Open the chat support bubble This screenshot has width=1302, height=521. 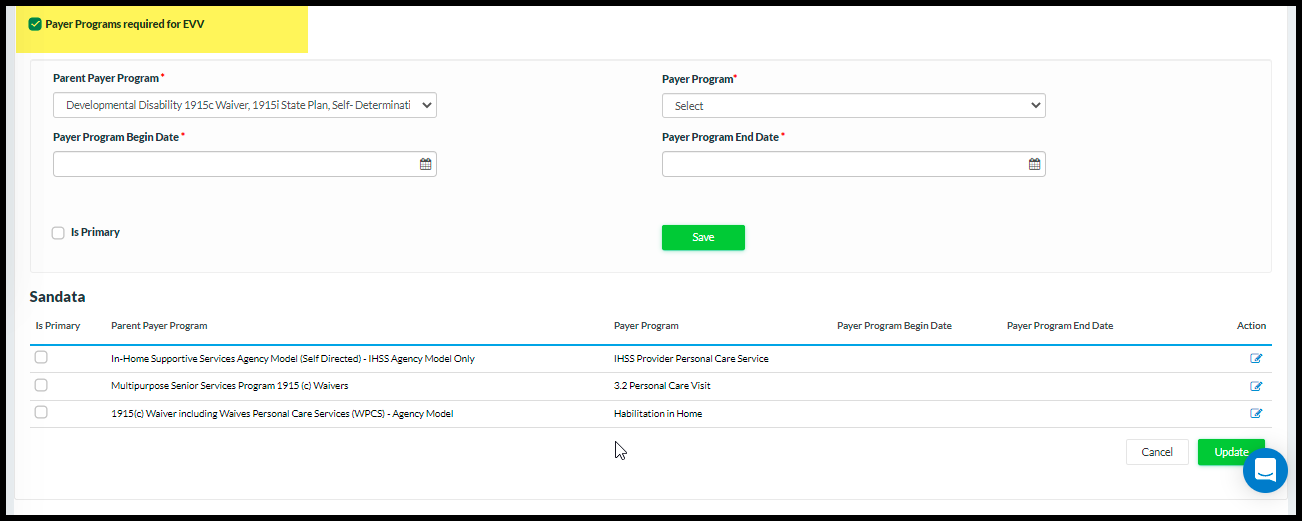[1265, 470]
